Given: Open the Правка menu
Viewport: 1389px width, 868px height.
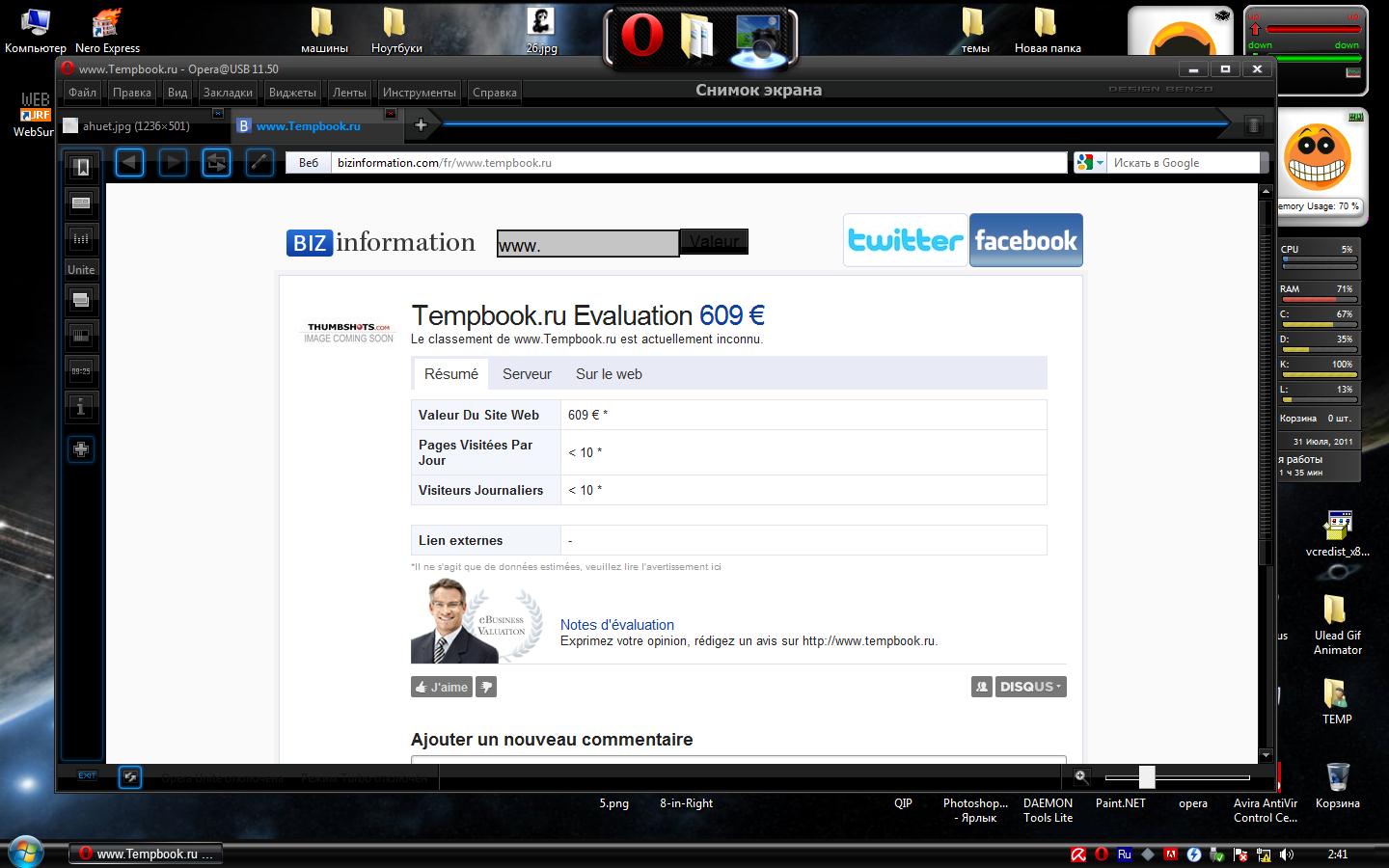Looking at the screenshot, I should (131, 93).
